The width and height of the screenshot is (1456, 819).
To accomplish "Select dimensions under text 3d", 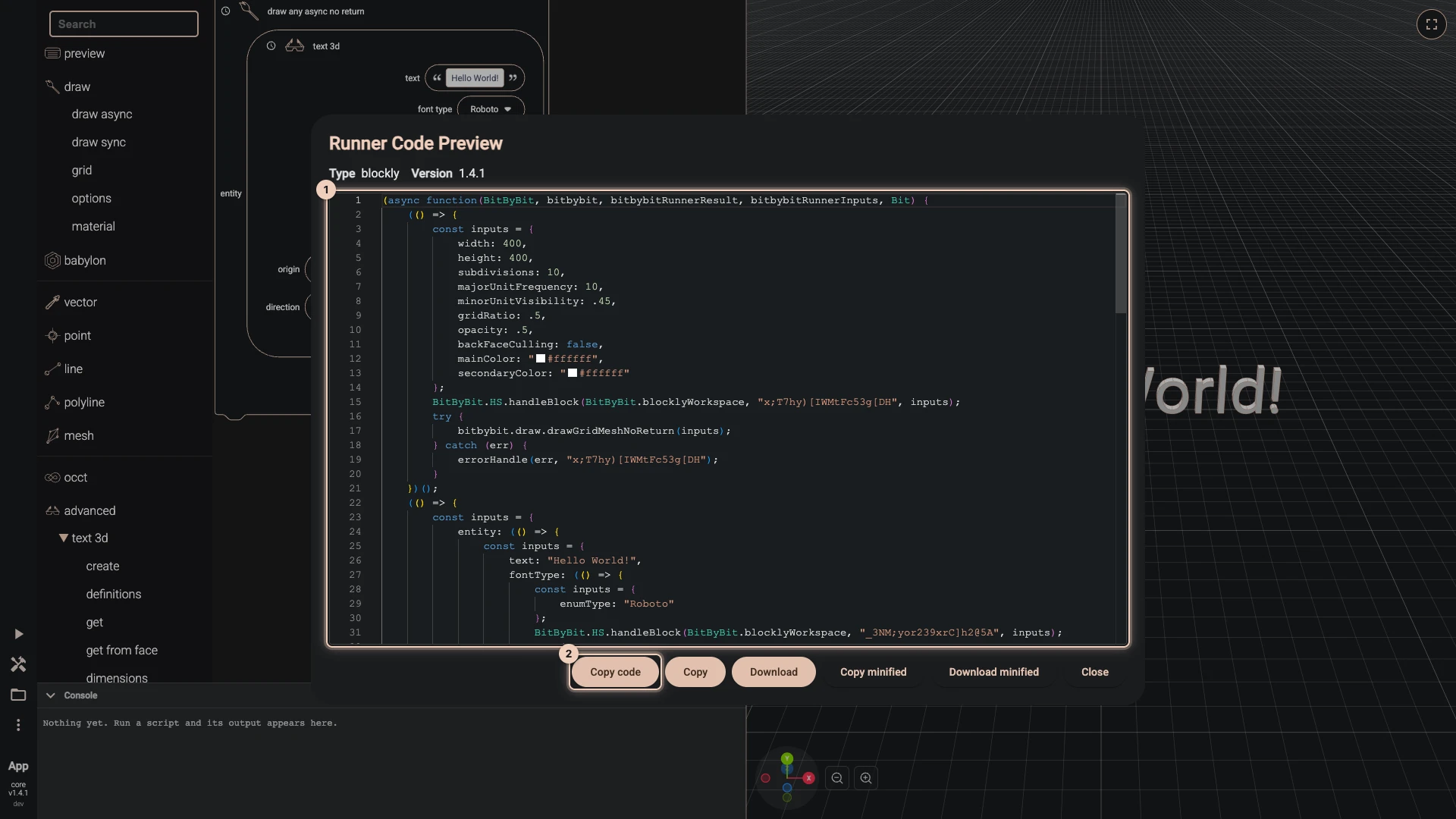I will [117, 678].
